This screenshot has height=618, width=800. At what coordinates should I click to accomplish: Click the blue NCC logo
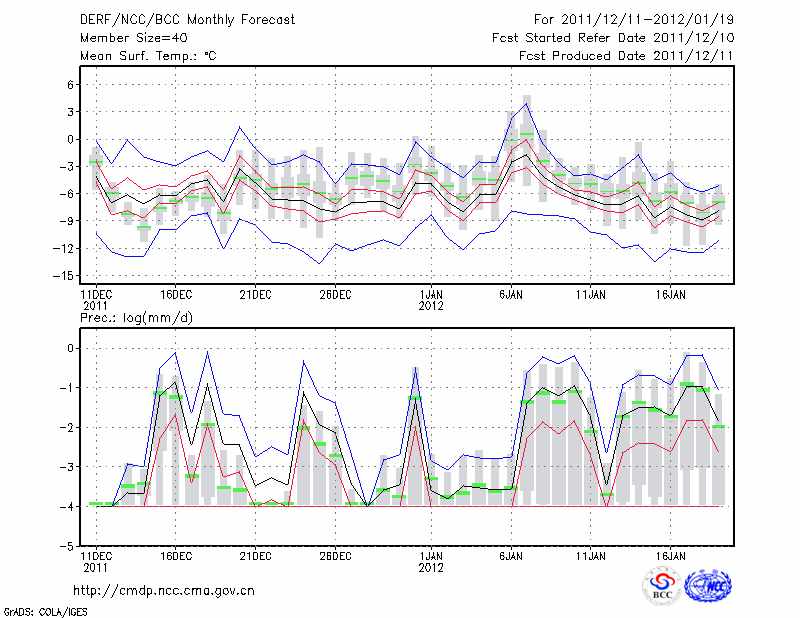(x=707, y=585)
